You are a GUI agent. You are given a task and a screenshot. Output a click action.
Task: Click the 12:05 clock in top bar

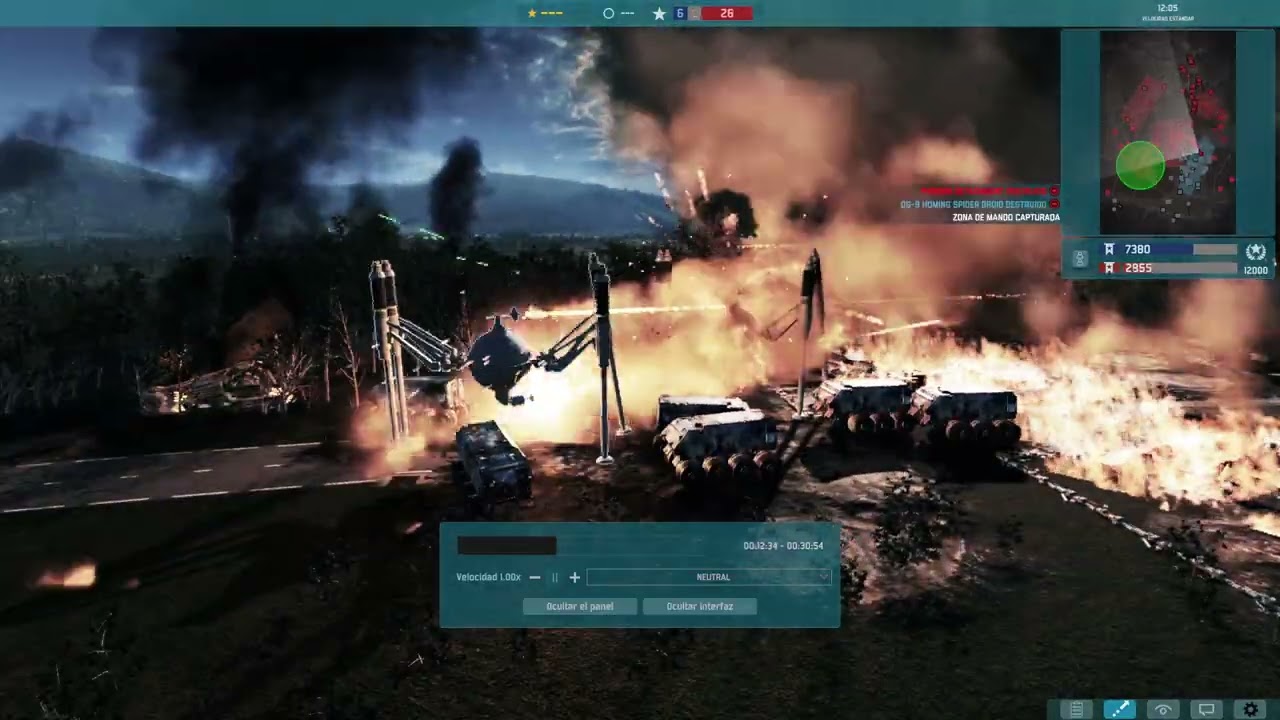(x=1167, y=8)
